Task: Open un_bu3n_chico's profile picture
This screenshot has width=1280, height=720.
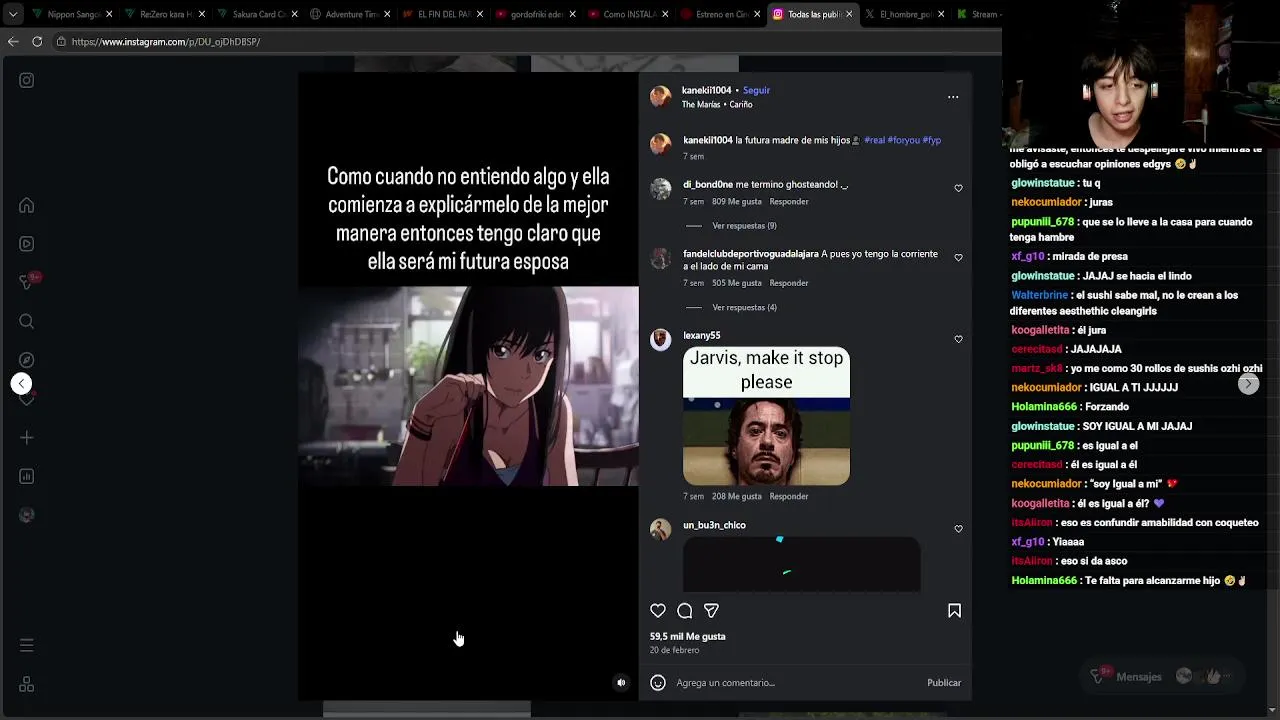Action: tap(661, 530)
